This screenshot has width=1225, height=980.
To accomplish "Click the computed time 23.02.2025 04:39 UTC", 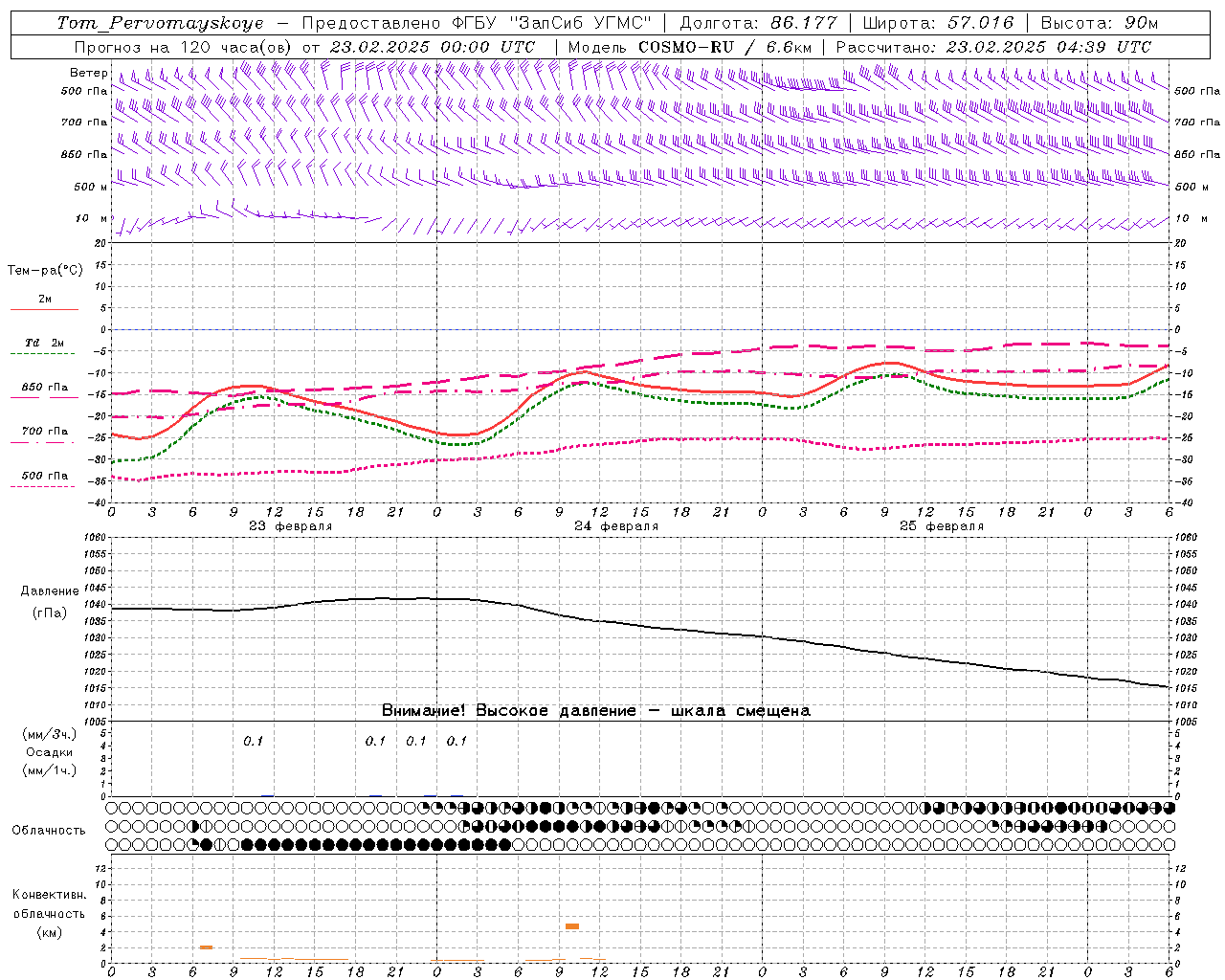I will click(1049, 47).
